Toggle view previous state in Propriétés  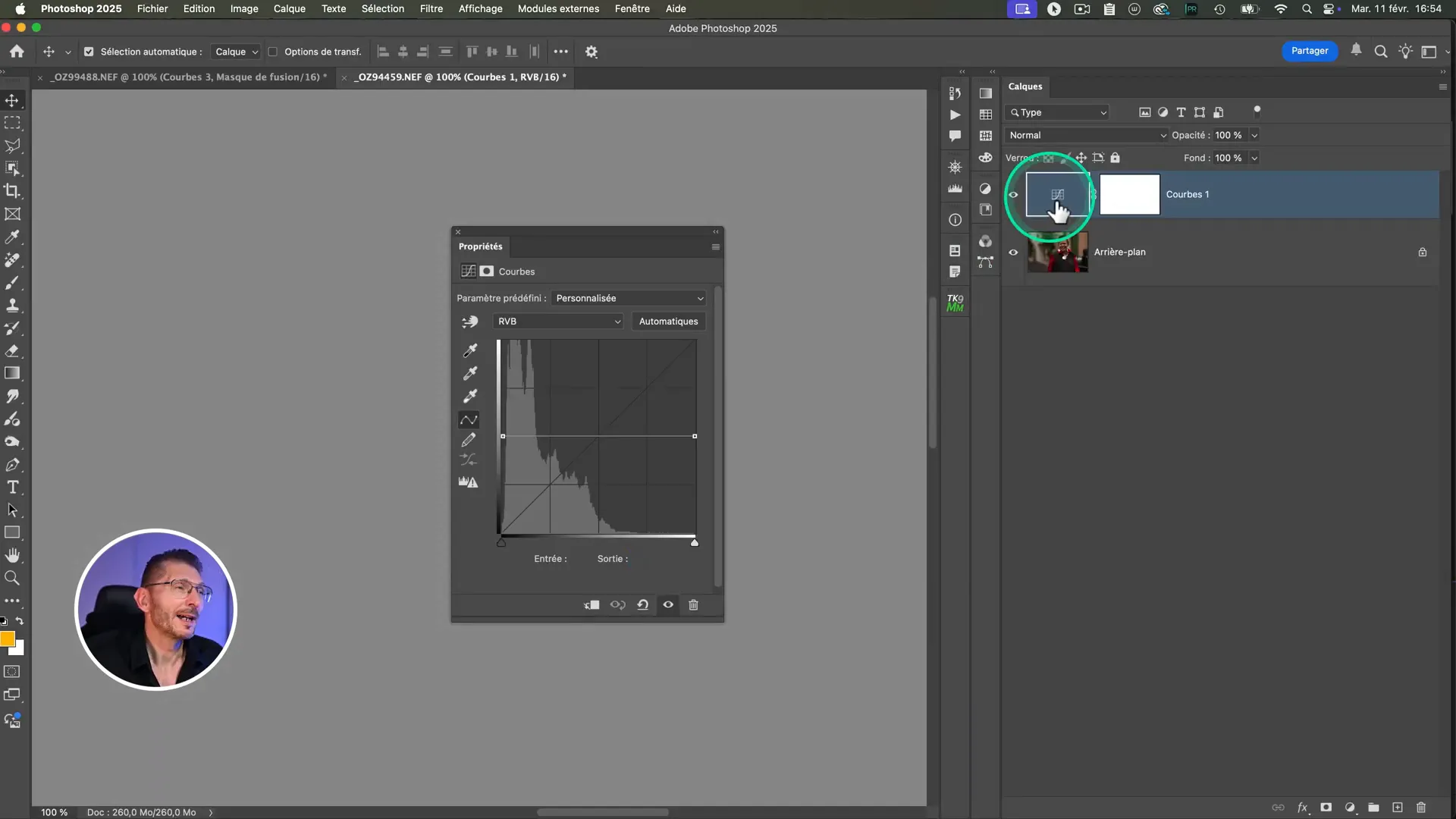tap(617, 604)
